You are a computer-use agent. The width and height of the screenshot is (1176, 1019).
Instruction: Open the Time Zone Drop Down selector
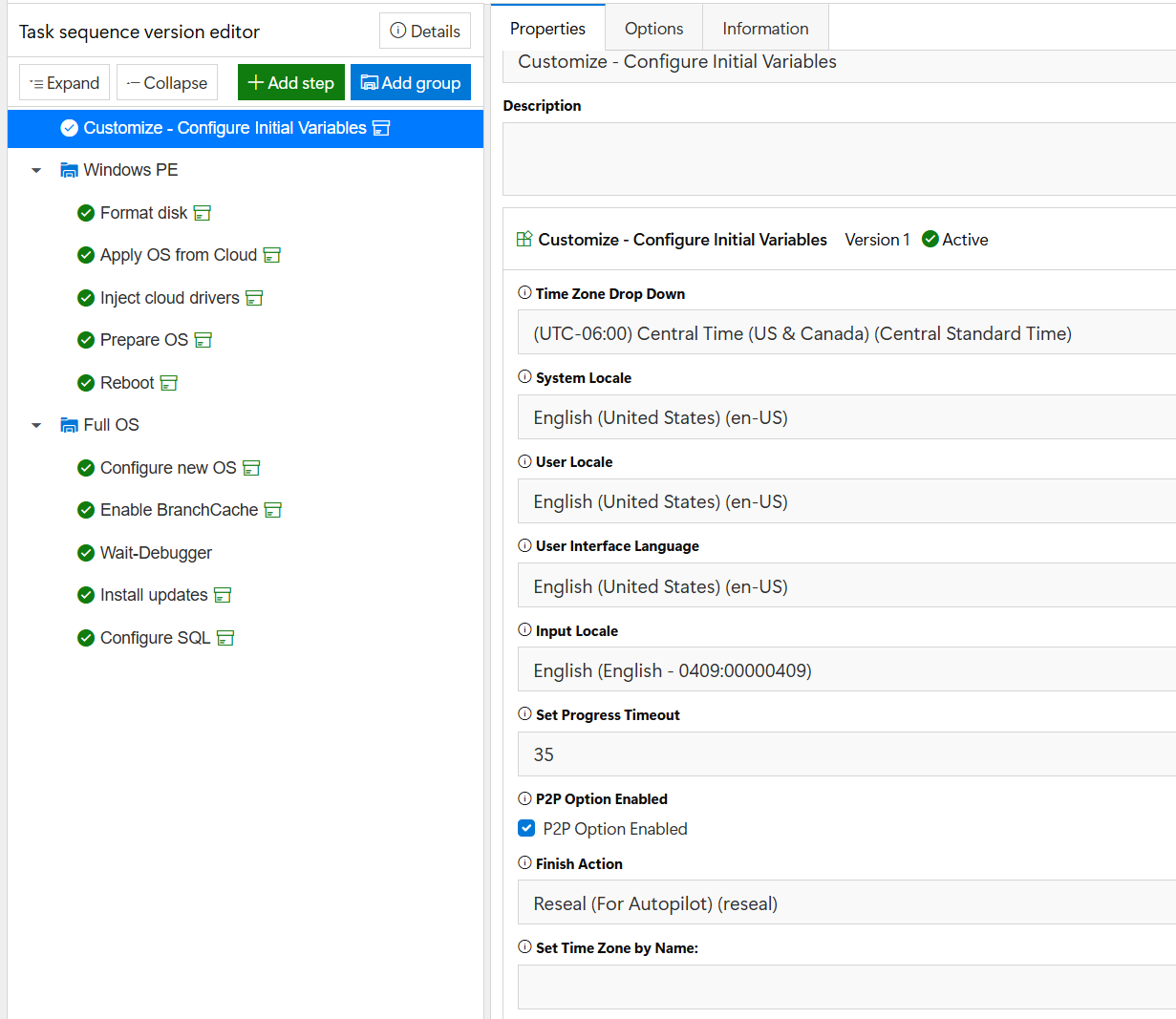pyautogui.click(x=845, y=333)
